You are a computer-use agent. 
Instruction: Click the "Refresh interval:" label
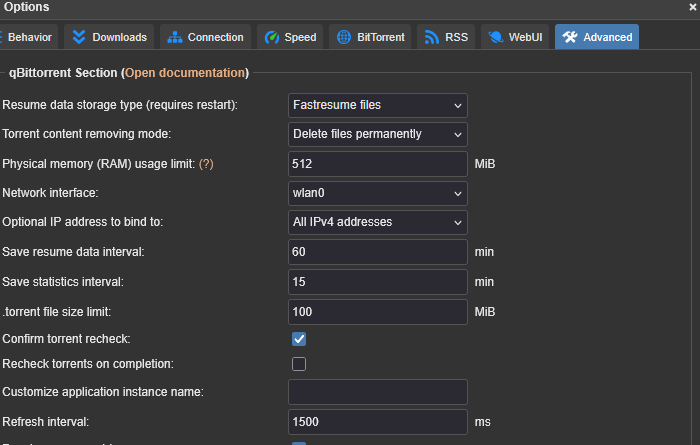46,422
